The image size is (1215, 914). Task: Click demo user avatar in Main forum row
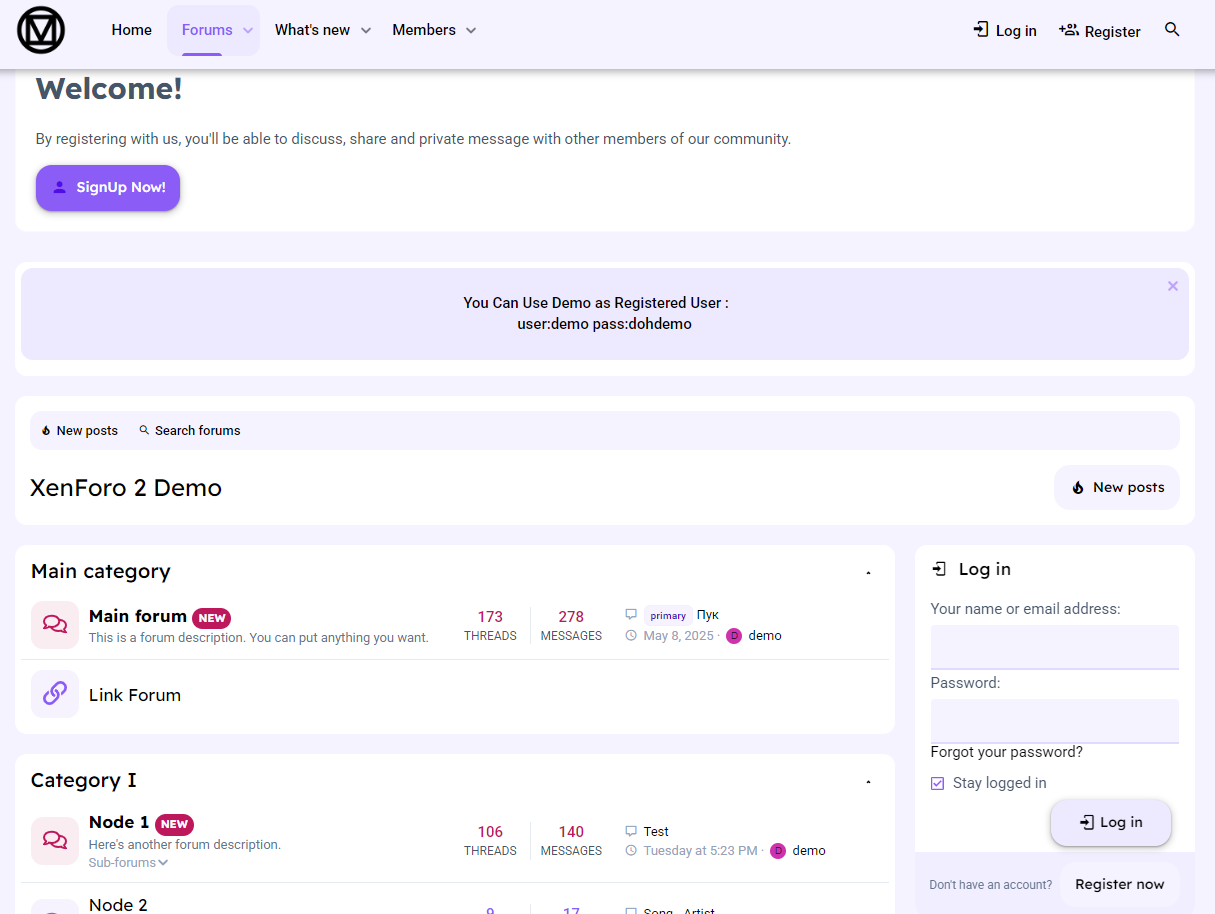click(734, 636)
